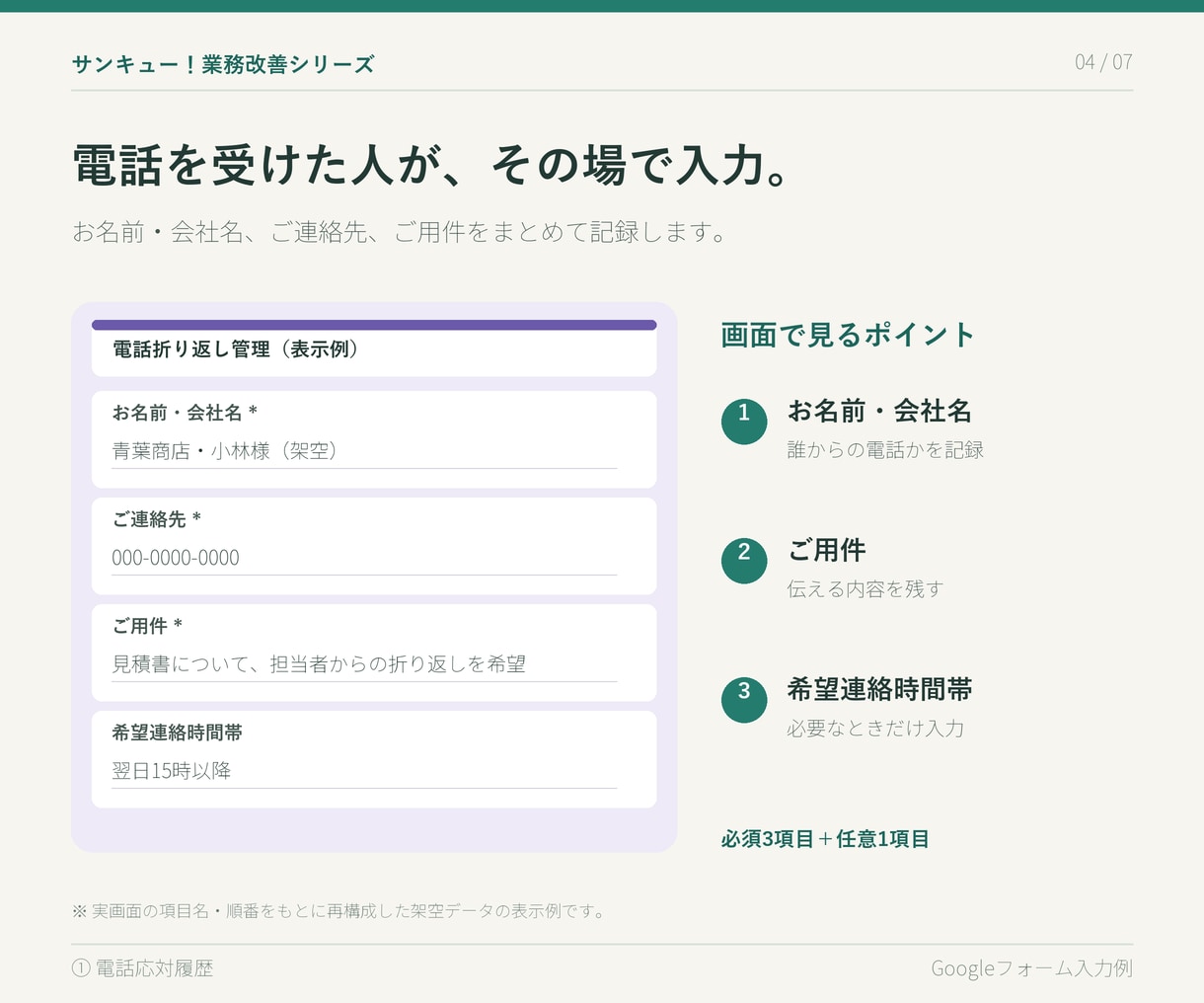Click the footer text Googleフォーム入力例
The width and height of the screenshot is (1204, 1003).
click(x=1031, y=968)
